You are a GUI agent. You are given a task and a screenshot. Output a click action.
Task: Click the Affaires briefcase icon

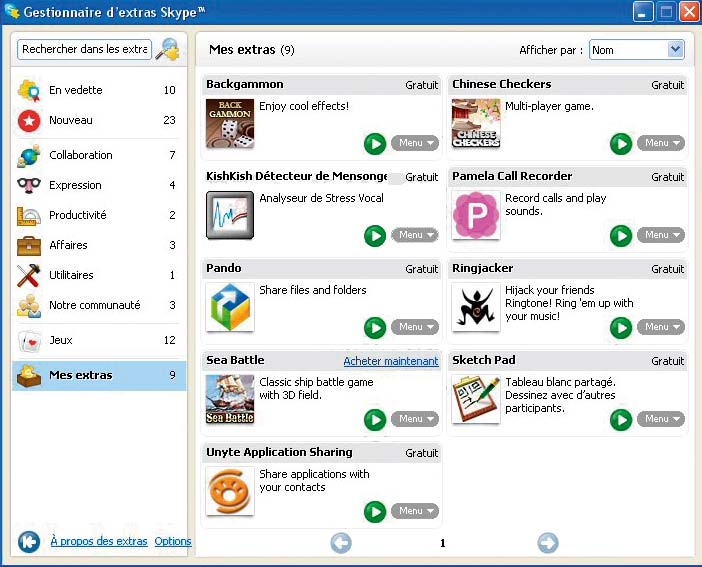pyautogui.click(x=29, y=245)
